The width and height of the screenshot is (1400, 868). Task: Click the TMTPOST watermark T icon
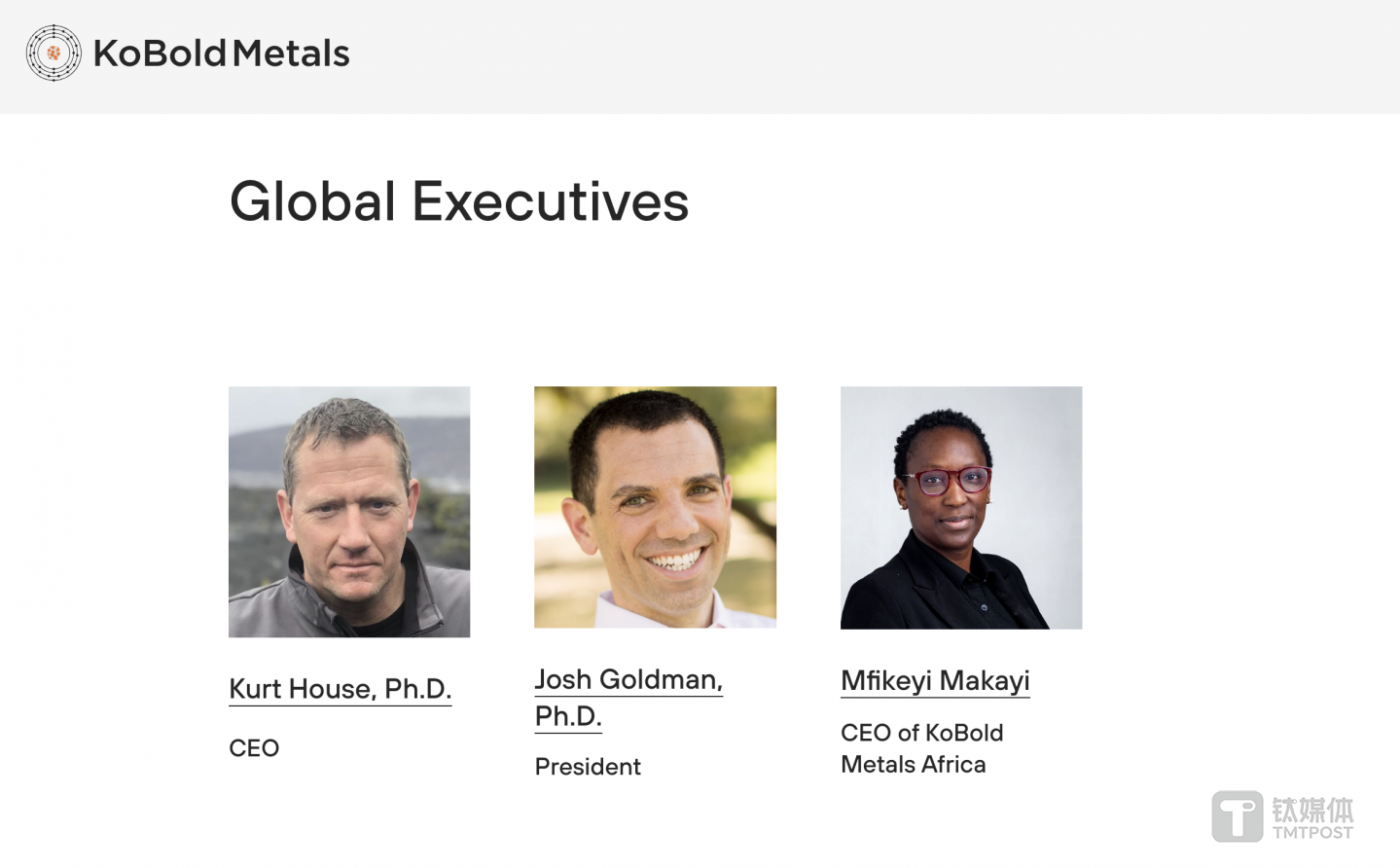[1237, 815]
